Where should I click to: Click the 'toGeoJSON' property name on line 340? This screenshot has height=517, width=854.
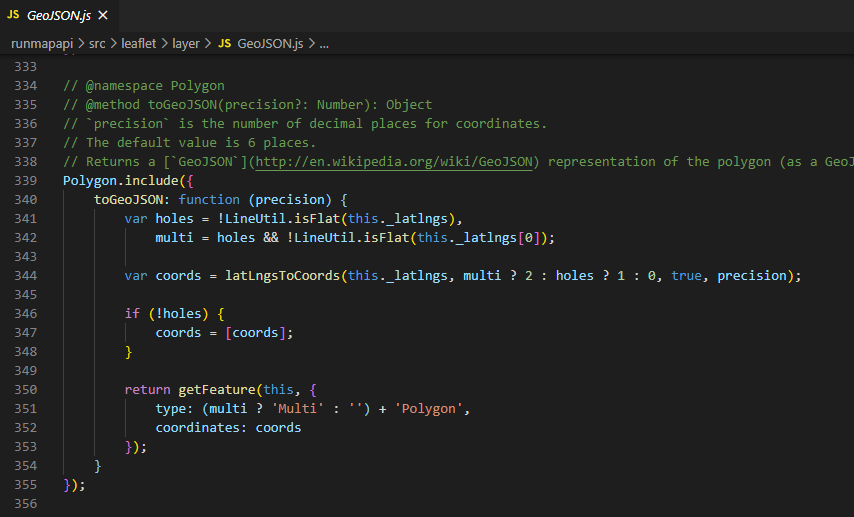[128, 200]
